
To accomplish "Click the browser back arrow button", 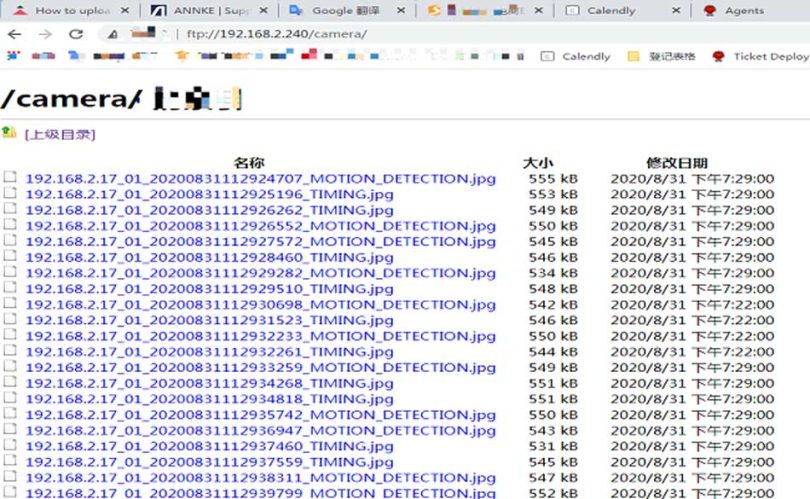I will pos(14,33).
